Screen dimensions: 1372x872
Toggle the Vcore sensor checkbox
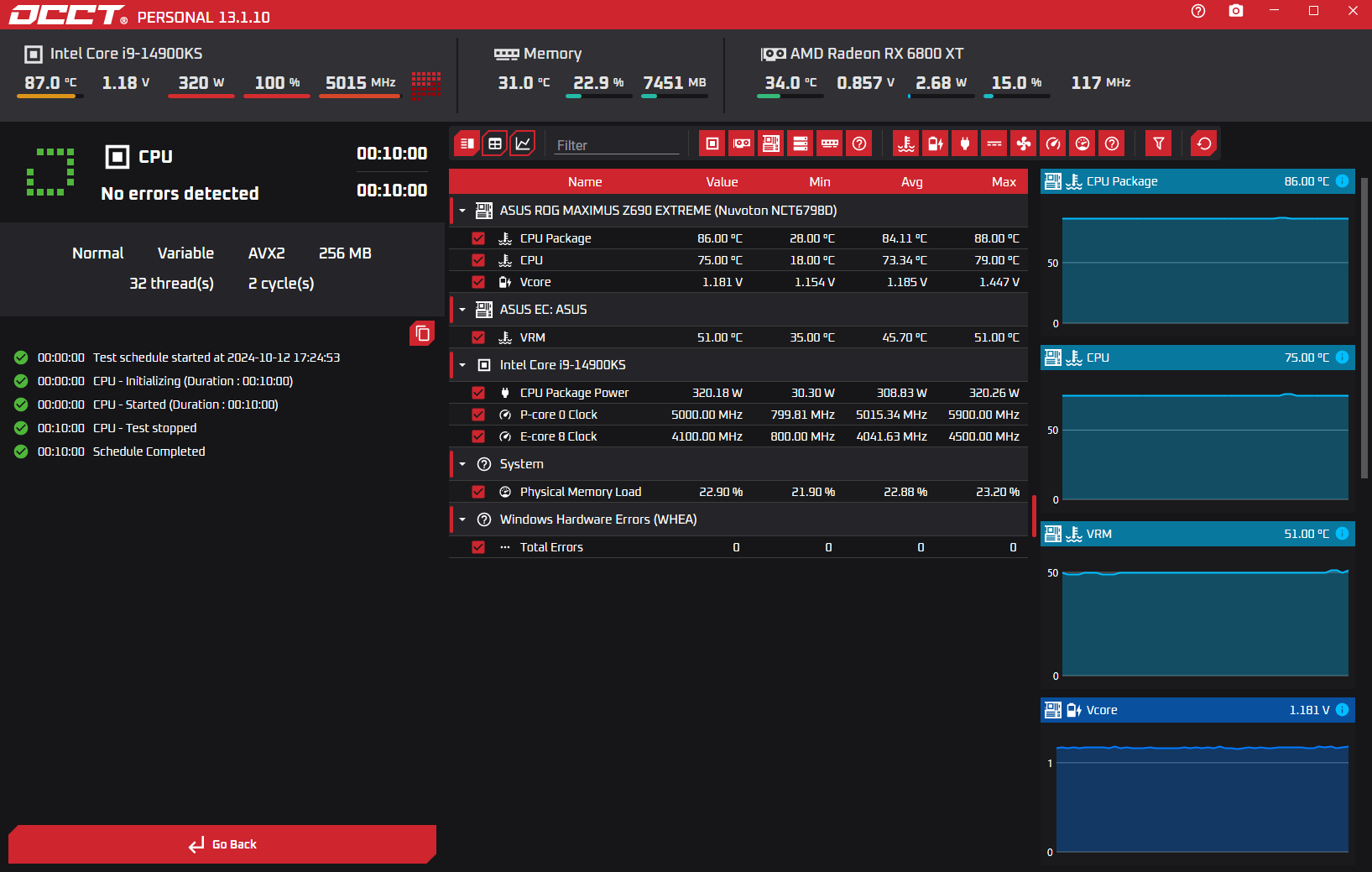(478, 282)
